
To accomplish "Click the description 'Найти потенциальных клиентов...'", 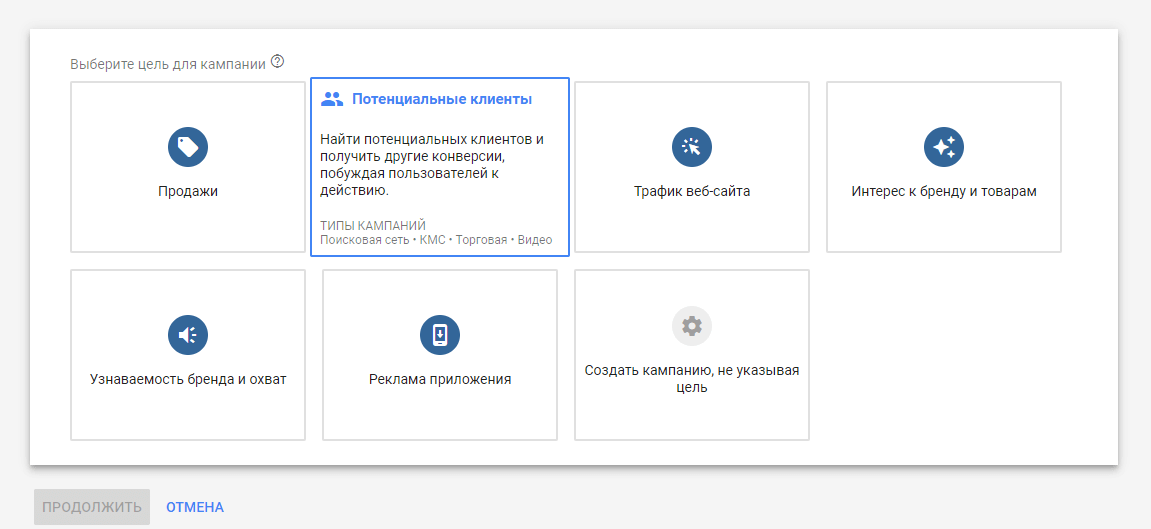I will pyautogui.click(x=432, y=165).
